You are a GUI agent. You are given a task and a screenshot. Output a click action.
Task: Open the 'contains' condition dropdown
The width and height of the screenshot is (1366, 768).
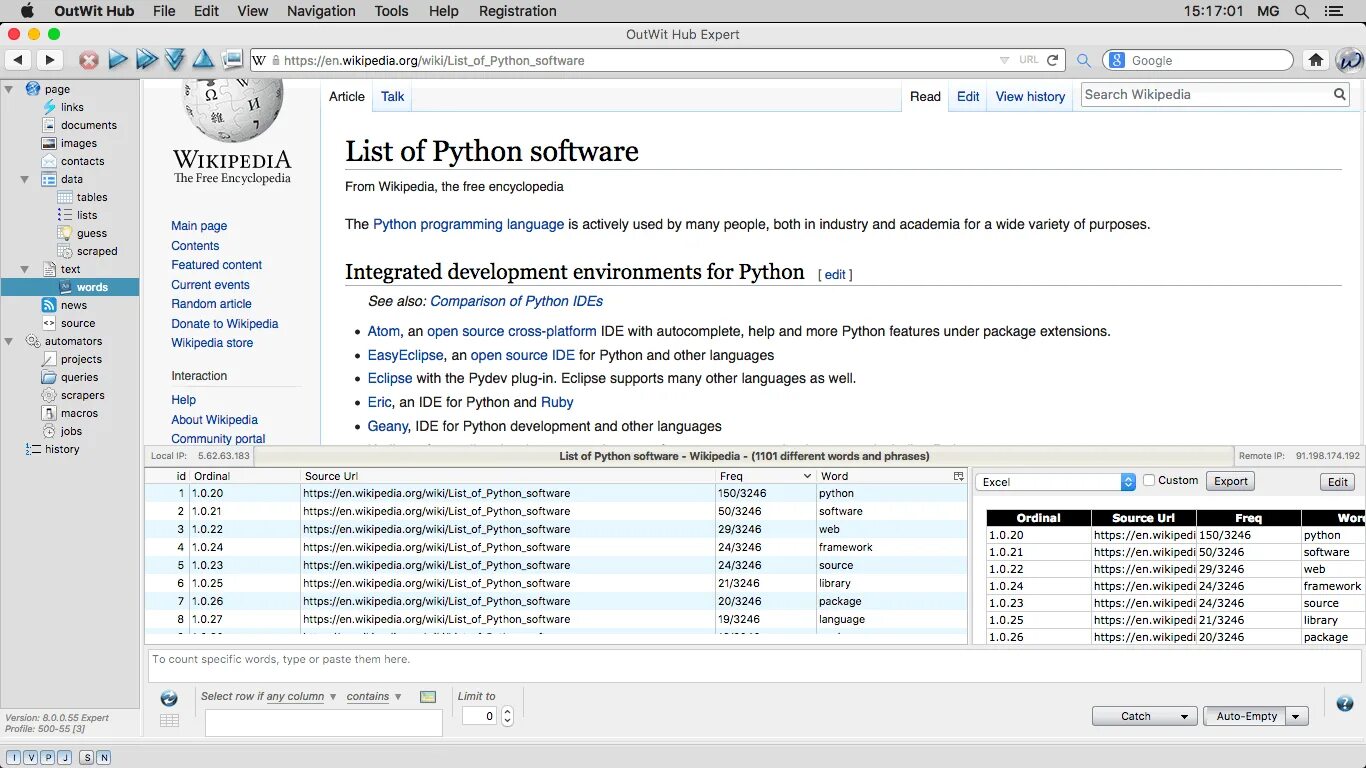[x=374, y=696]
